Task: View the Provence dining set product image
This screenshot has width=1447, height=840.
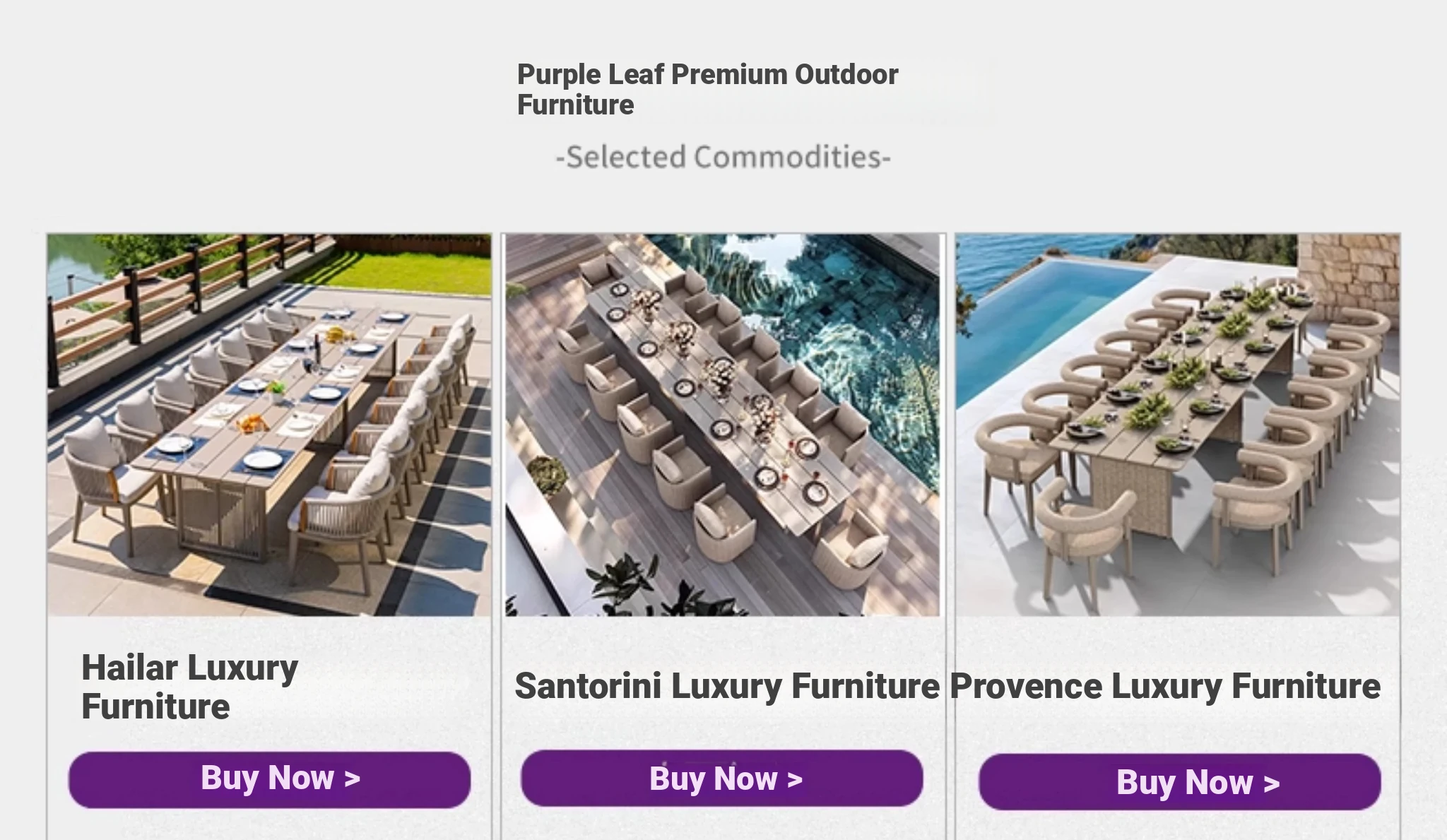Action: point(1177,424)
